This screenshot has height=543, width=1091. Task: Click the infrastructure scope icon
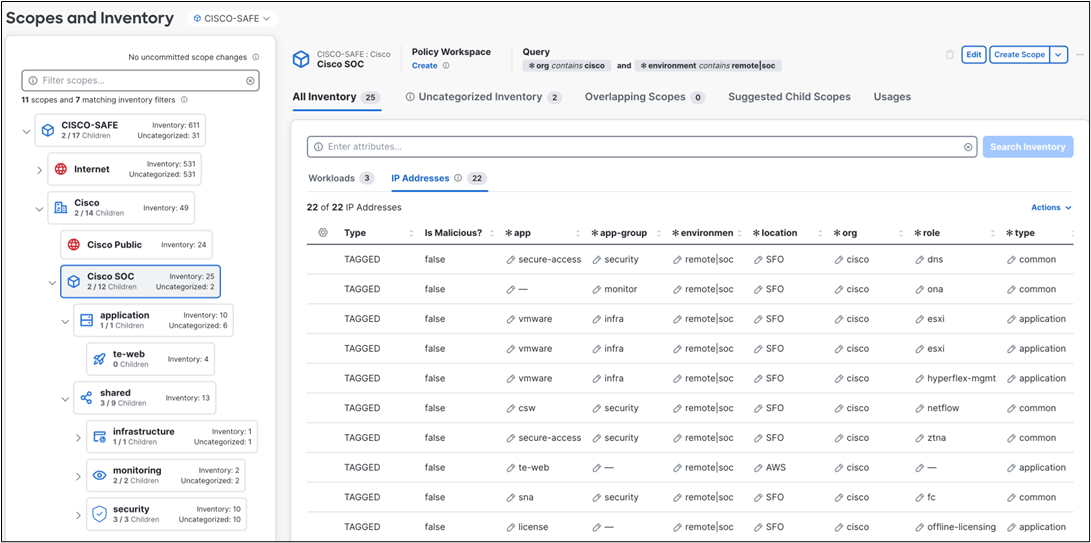click(x=99, y=437)
